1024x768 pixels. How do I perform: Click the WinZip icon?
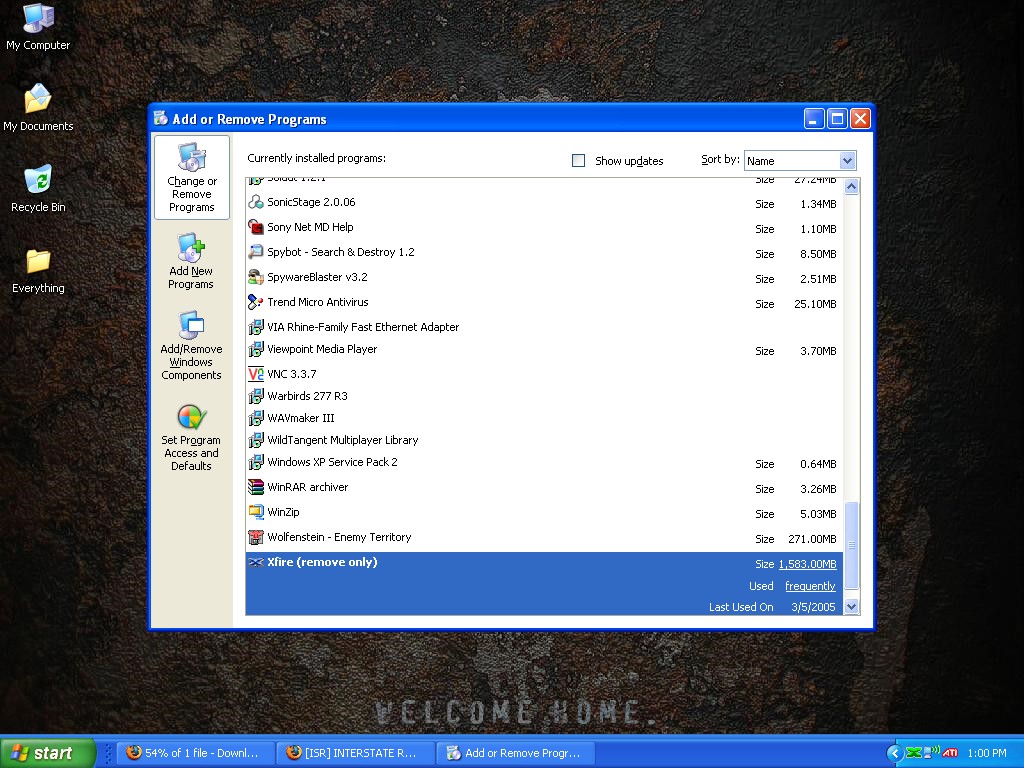[x=255, y=512]
